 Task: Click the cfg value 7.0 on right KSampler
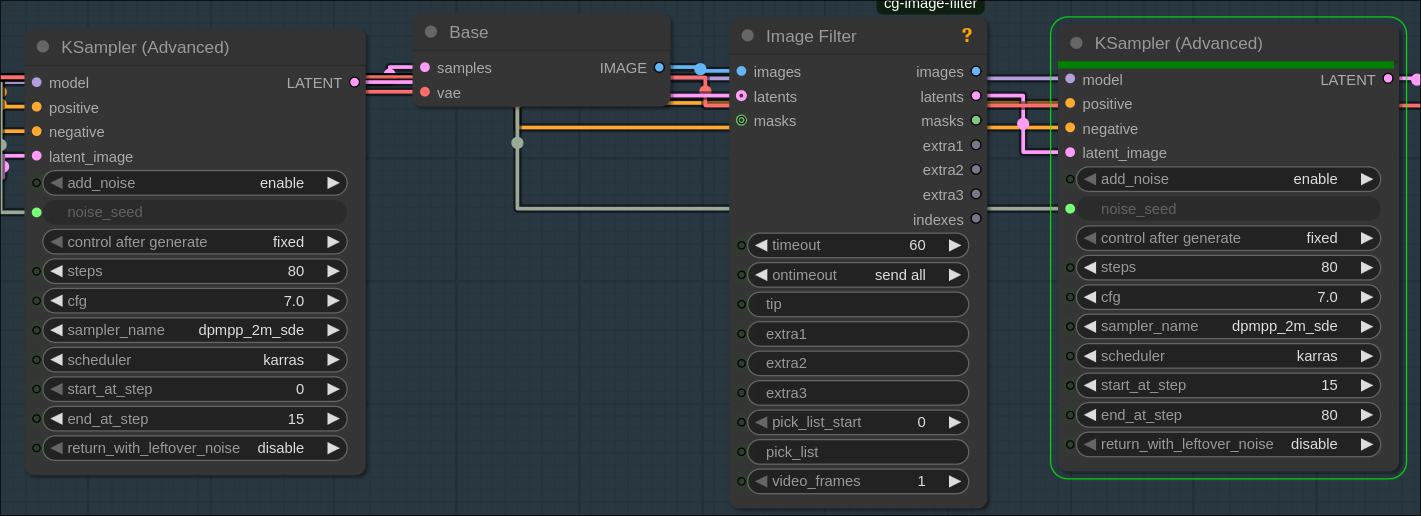click(x=1327, y=297)
